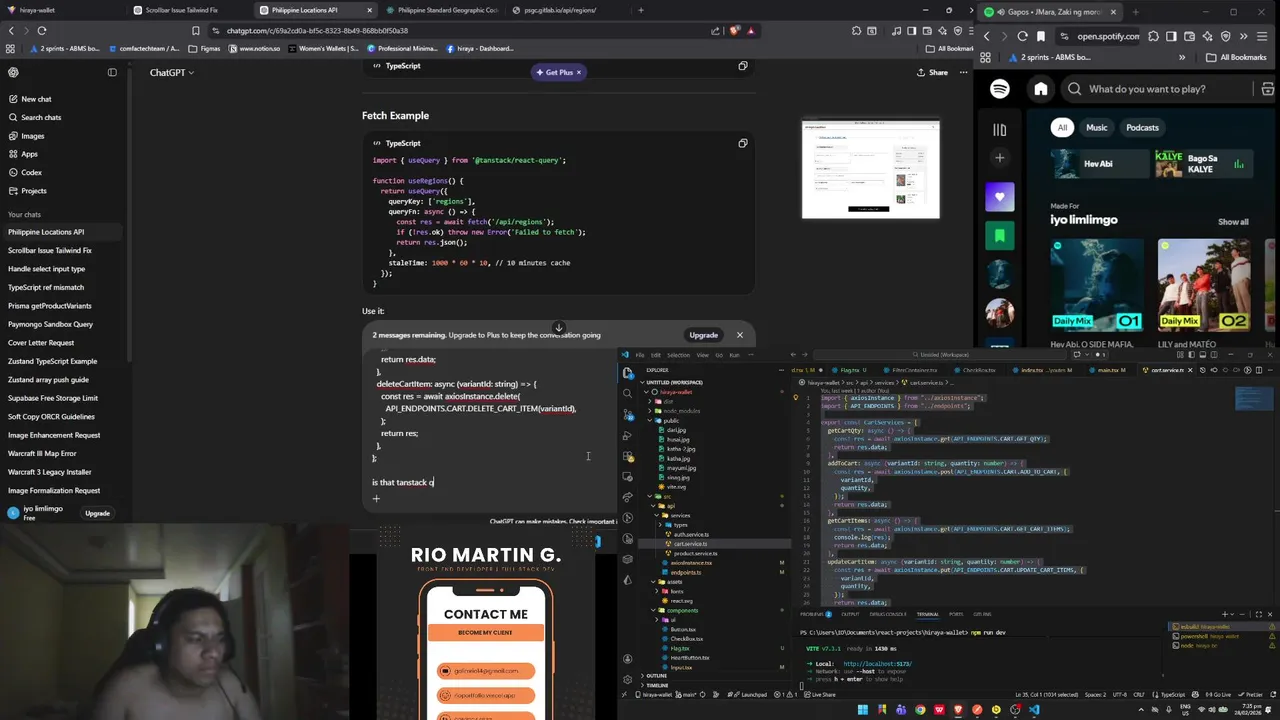
Task: Click Spotify create playlist plus icon
Action: coord(999,158)
